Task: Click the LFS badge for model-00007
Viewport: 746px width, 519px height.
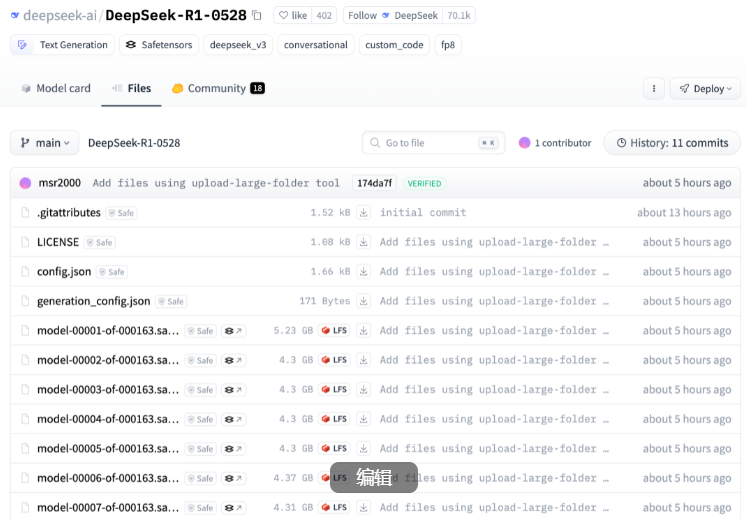Action: click(x=334, y=508)
